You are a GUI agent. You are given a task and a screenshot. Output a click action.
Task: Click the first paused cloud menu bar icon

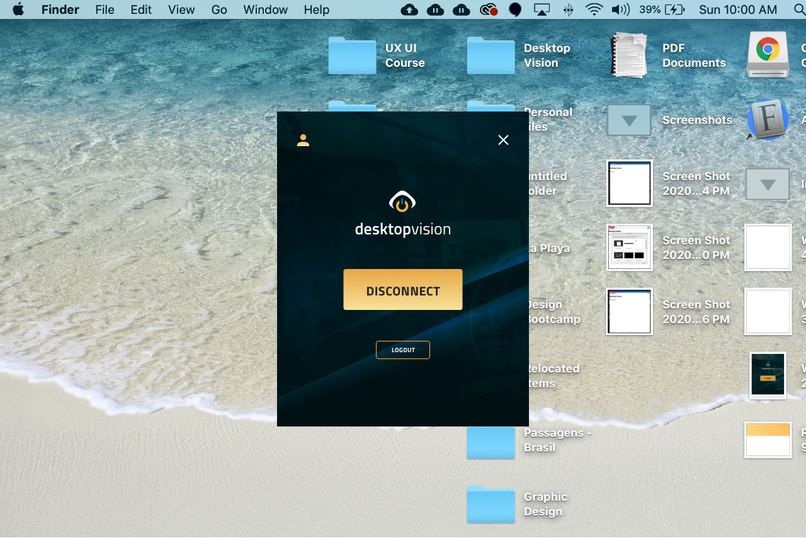(x=435, y=10)
